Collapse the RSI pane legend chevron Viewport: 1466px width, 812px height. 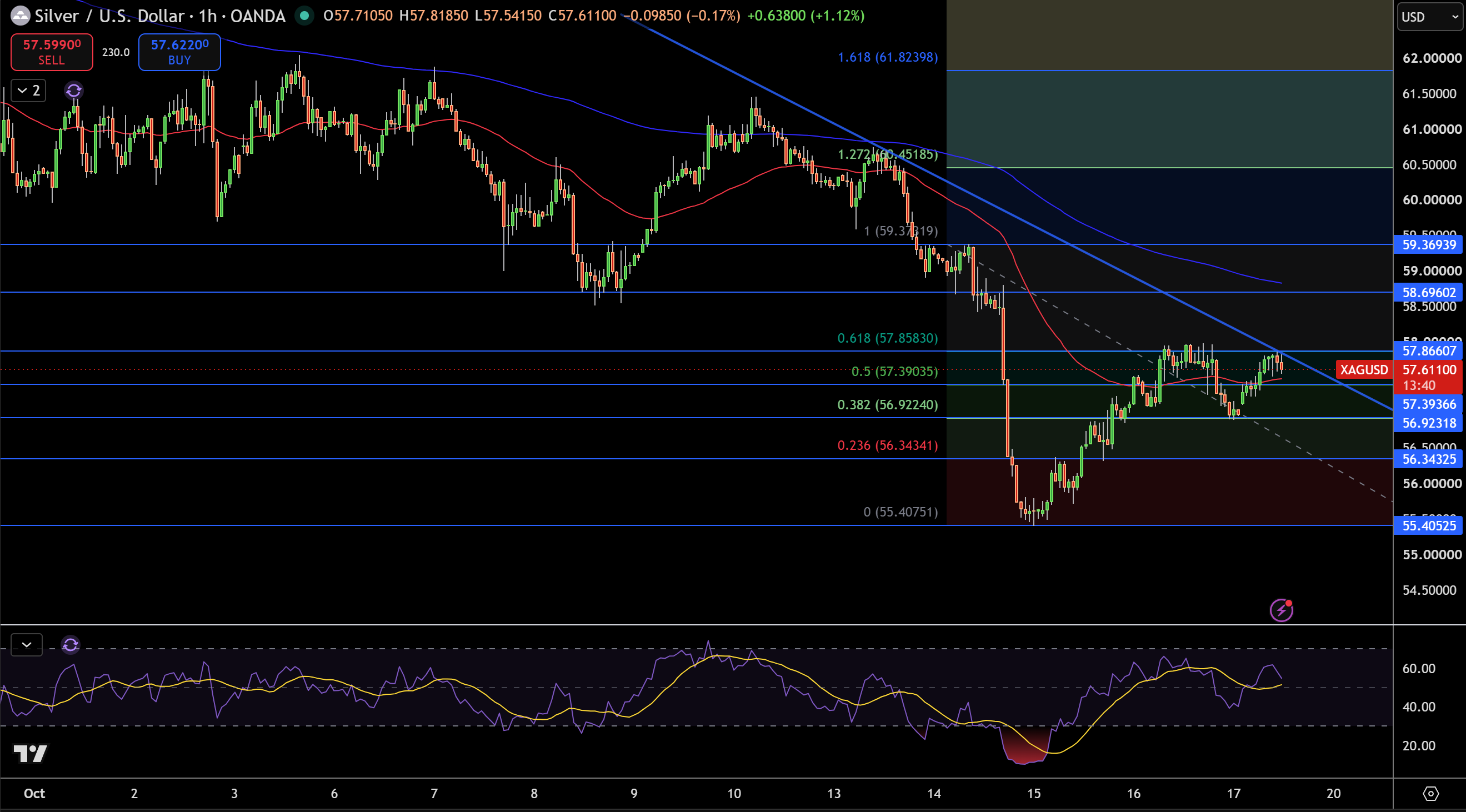click(x=27, y=645)
